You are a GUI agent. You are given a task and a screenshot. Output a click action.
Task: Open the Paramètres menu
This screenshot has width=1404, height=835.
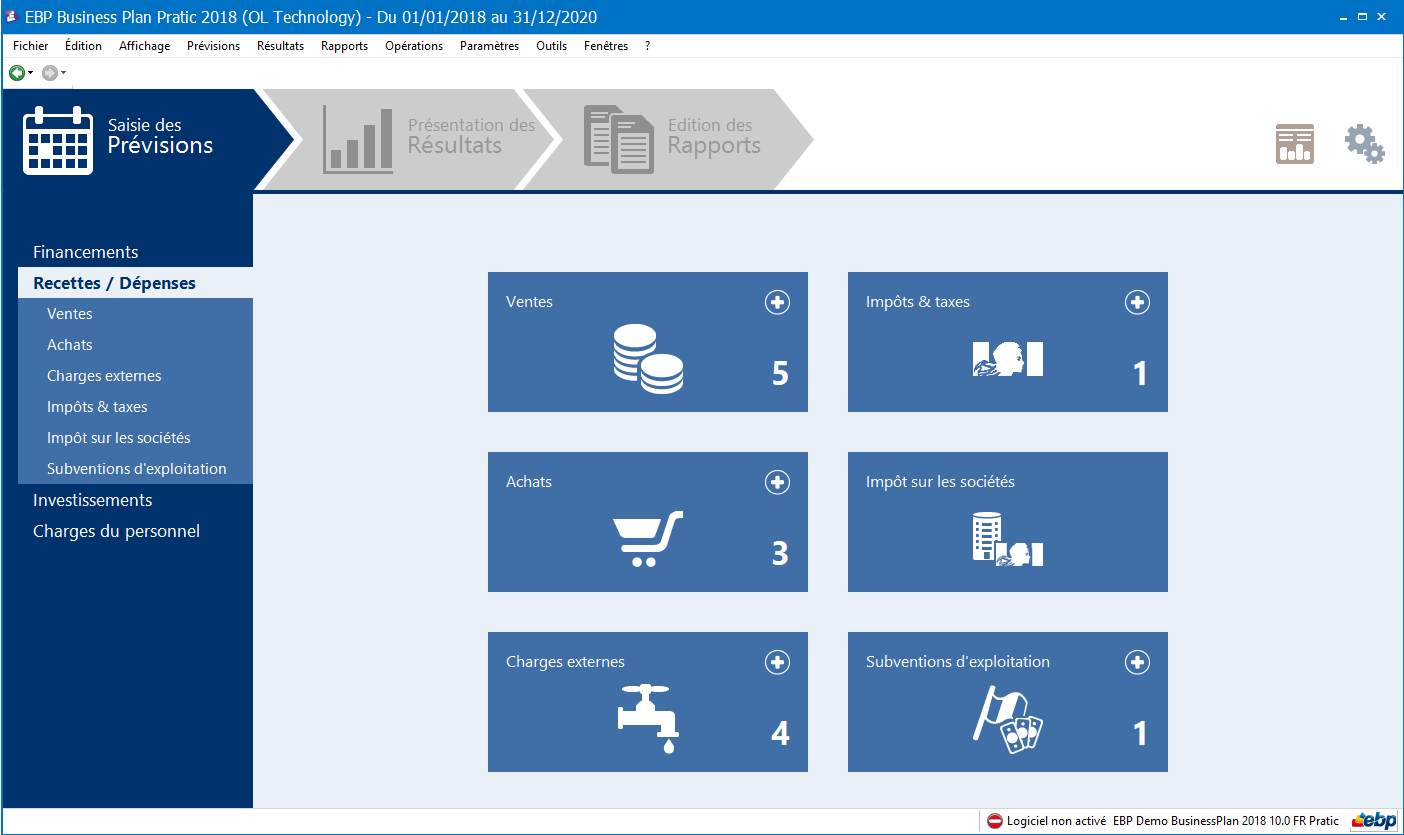pos(489,46)
